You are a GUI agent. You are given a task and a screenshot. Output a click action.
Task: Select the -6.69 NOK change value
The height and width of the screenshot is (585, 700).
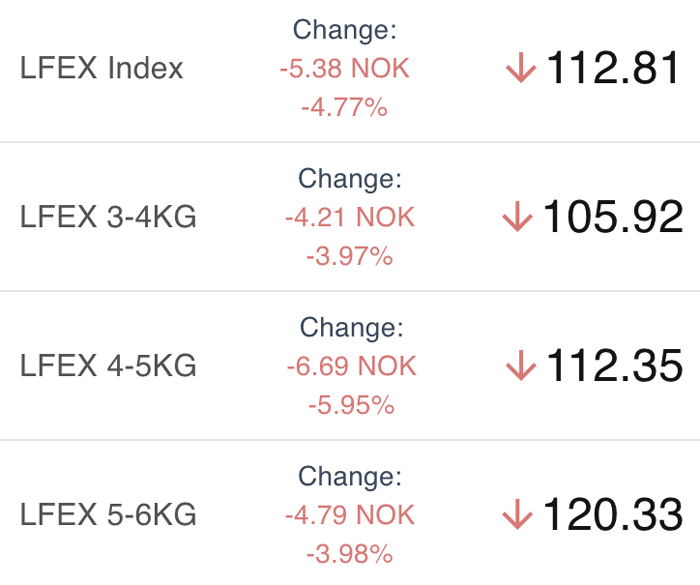pos(351,366)
